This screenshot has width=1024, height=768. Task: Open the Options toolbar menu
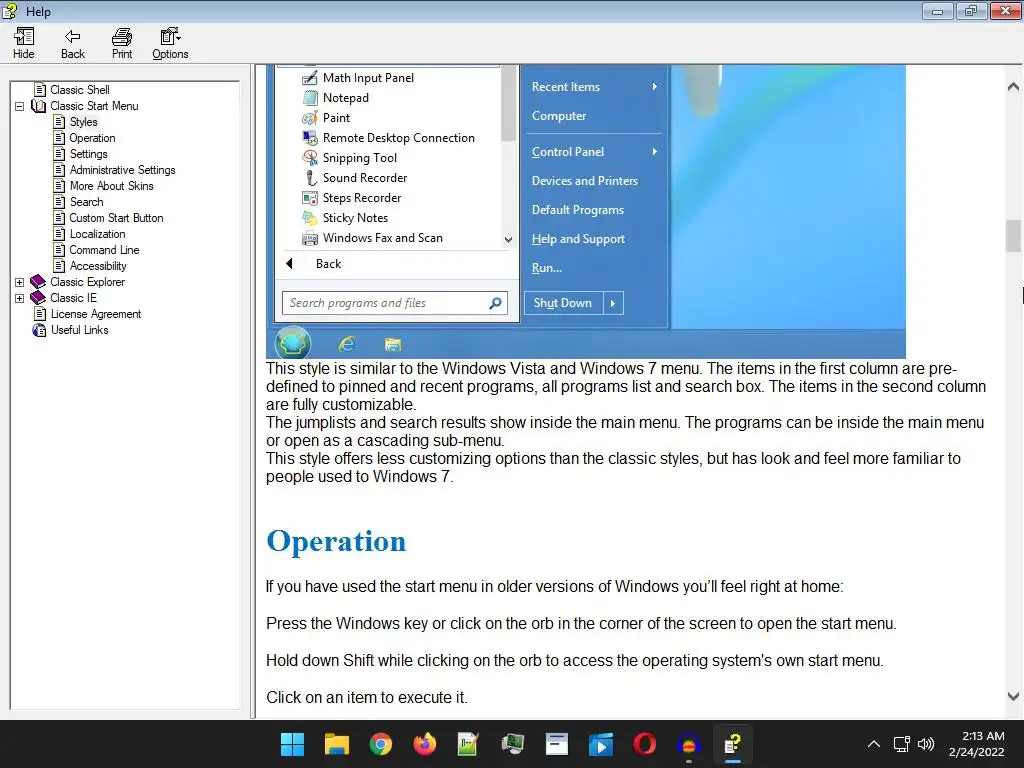[x=170, y=44]
